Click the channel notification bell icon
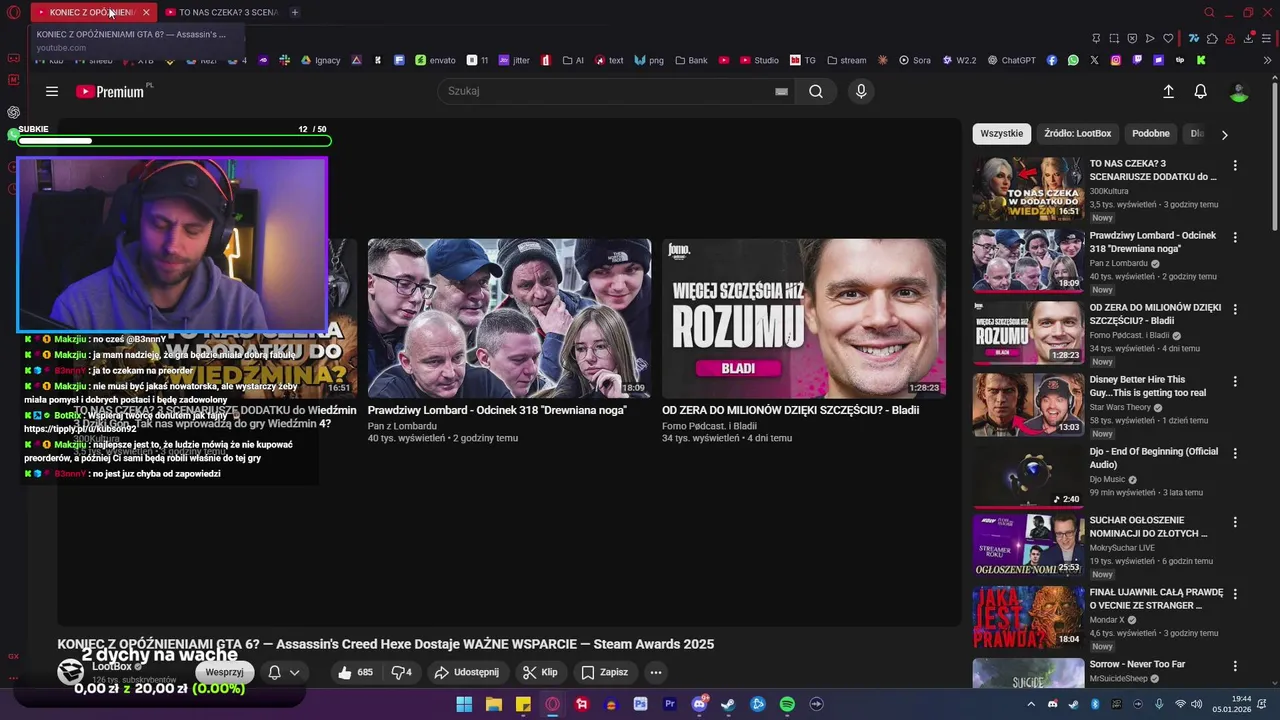 click(x=274, y=673)
